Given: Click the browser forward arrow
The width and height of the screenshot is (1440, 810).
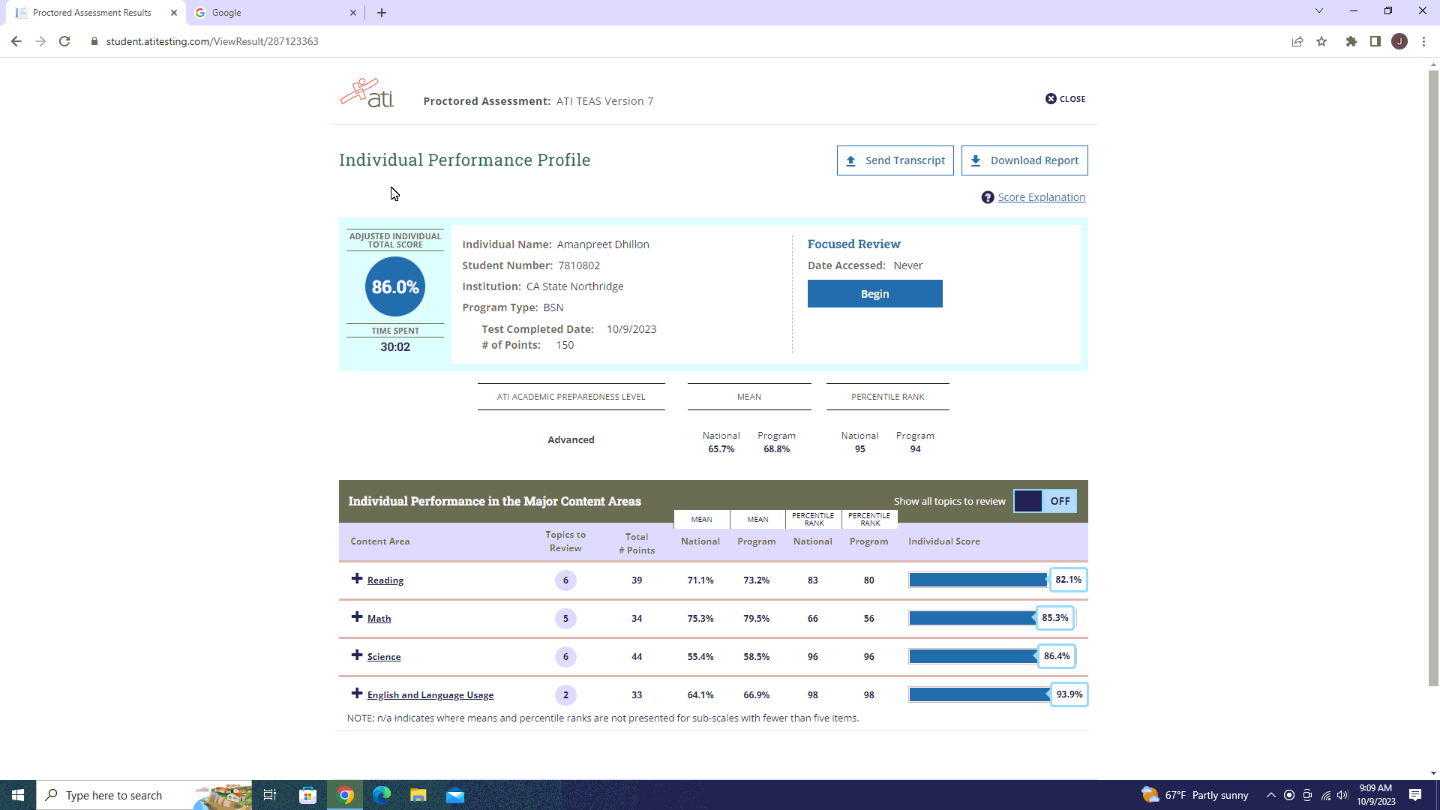Looking at the screenshot, I should pos(40,41).
